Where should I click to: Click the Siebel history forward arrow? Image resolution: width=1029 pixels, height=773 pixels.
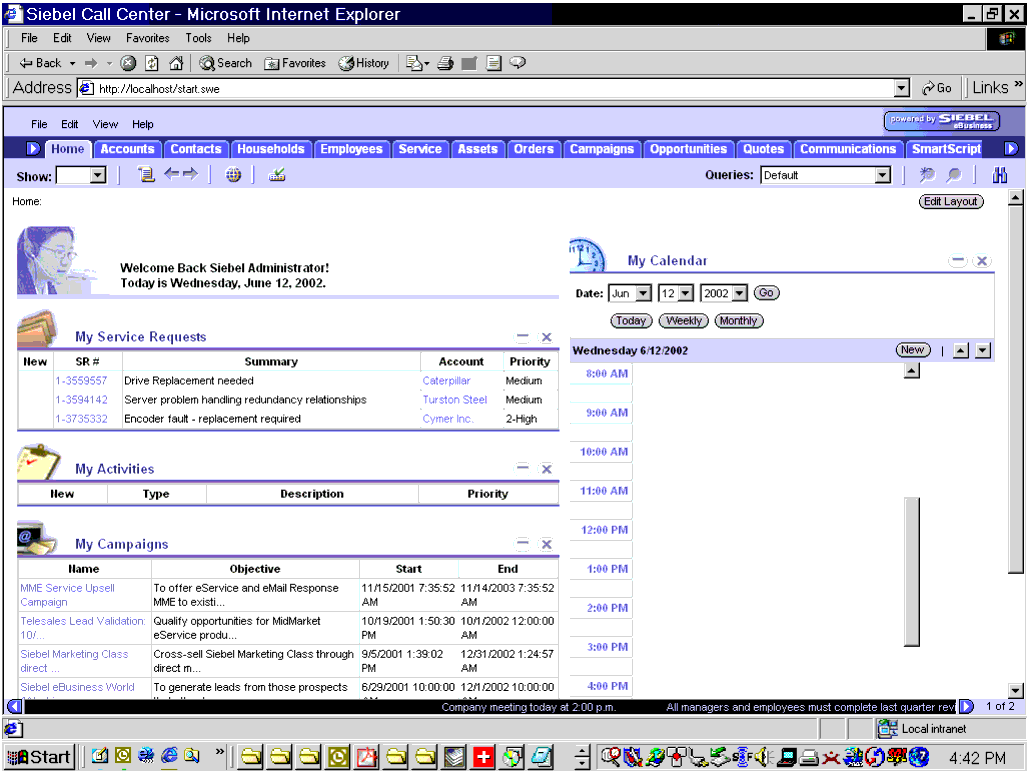point(190,174)
